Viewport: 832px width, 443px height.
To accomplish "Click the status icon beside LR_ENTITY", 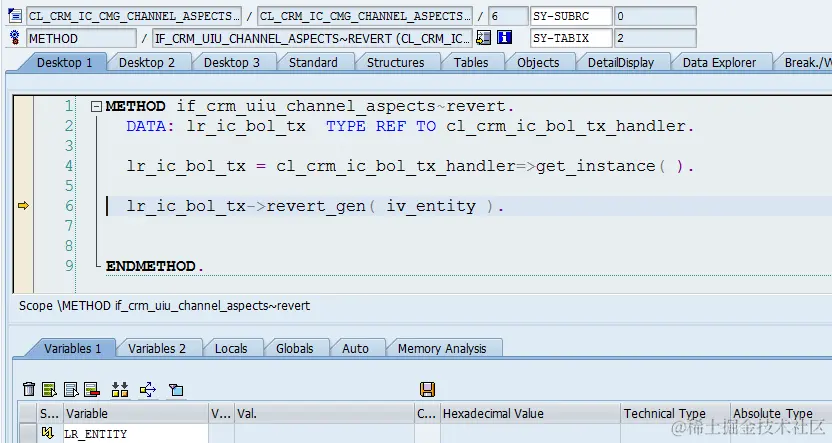I will 48,433.
